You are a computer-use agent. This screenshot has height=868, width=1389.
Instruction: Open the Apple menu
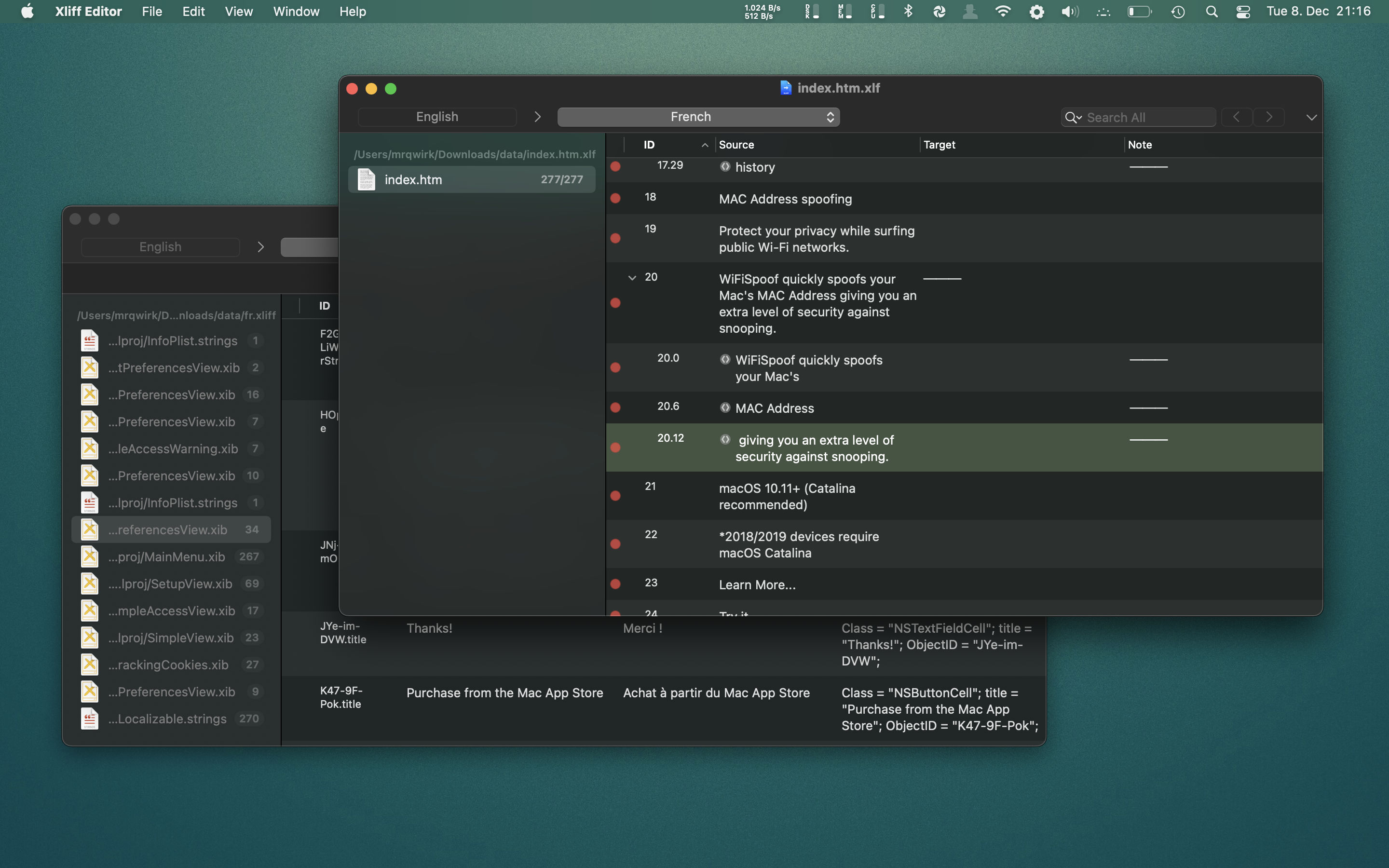[27, 12]
